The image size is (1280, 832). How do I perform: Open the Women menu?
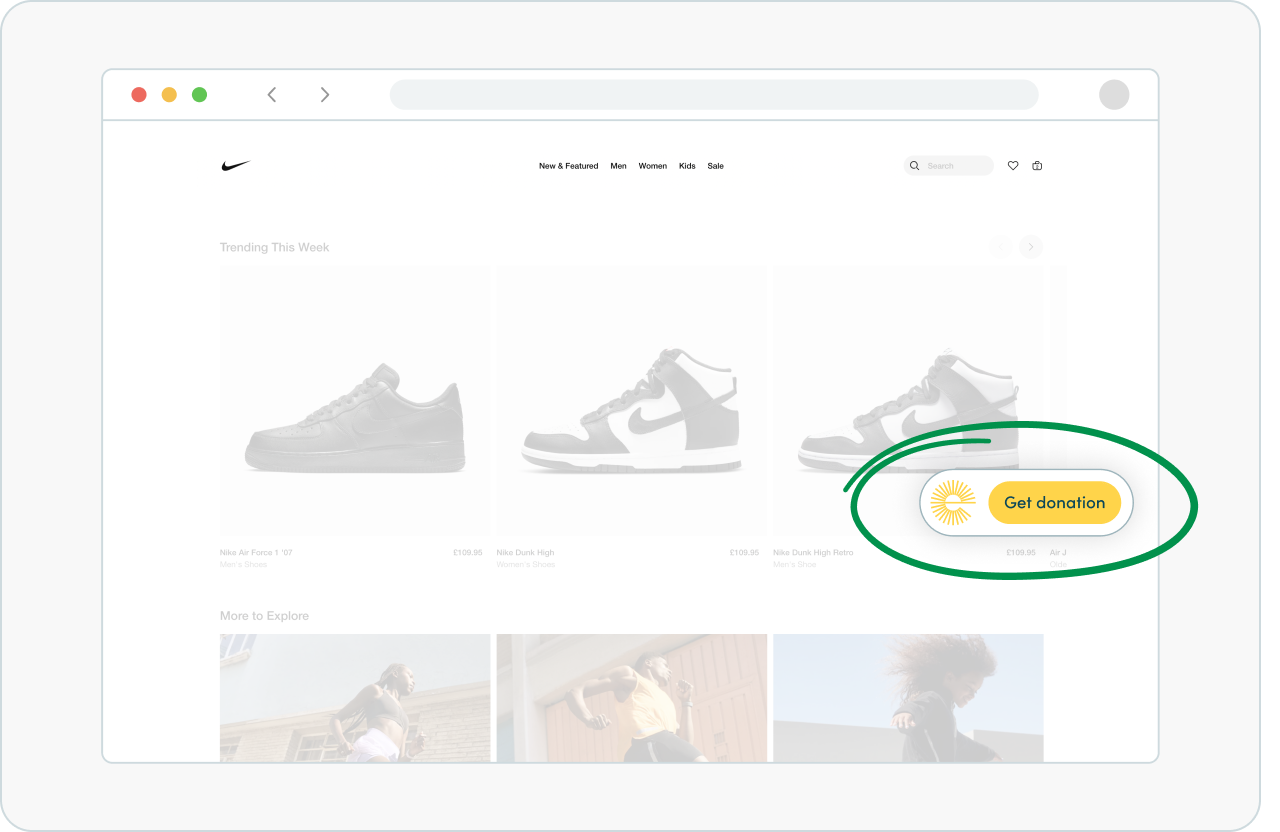[x=653, y=166]
